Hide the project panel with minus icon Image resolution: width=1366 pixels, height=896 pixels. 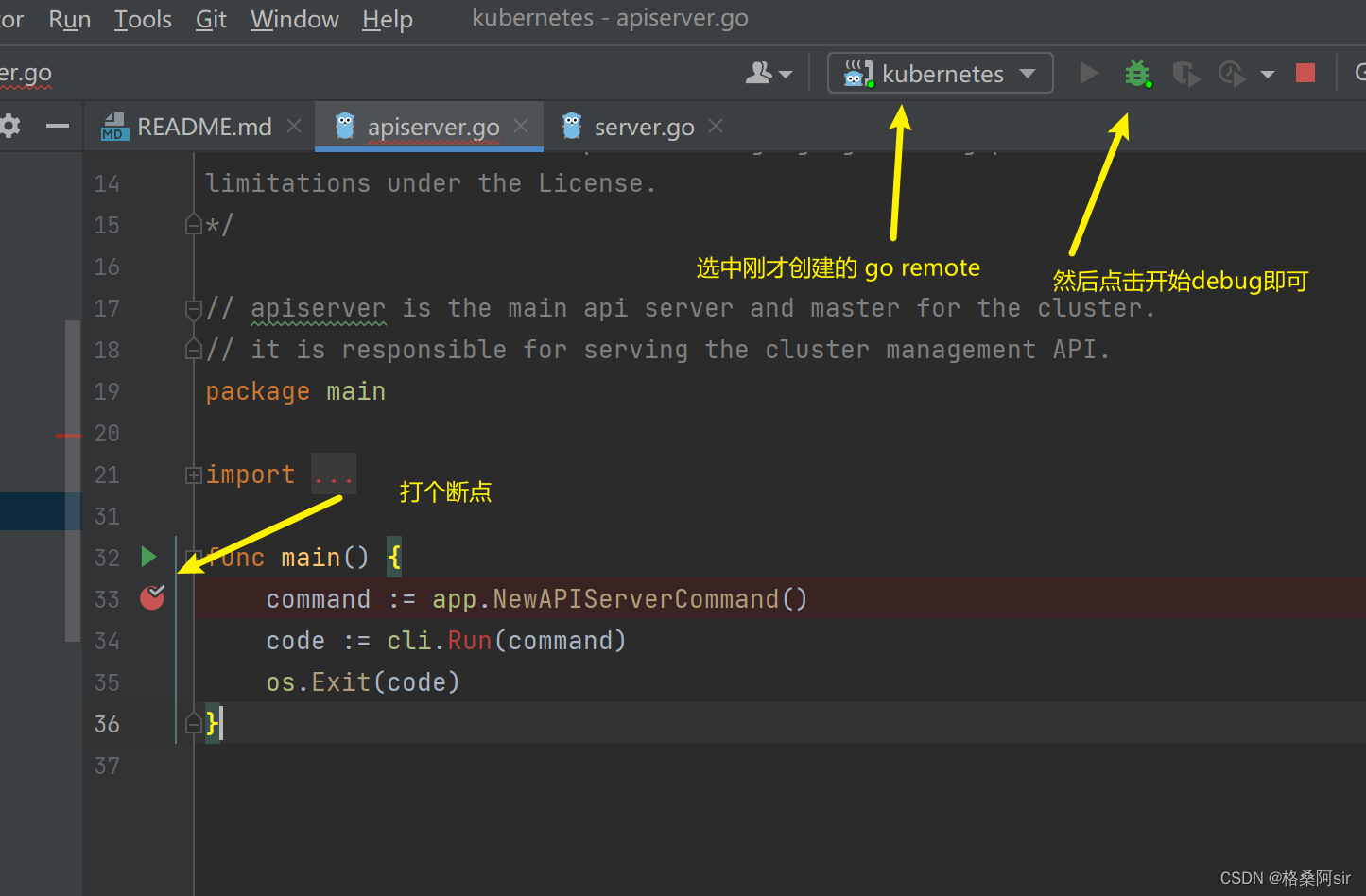point(58,126)
